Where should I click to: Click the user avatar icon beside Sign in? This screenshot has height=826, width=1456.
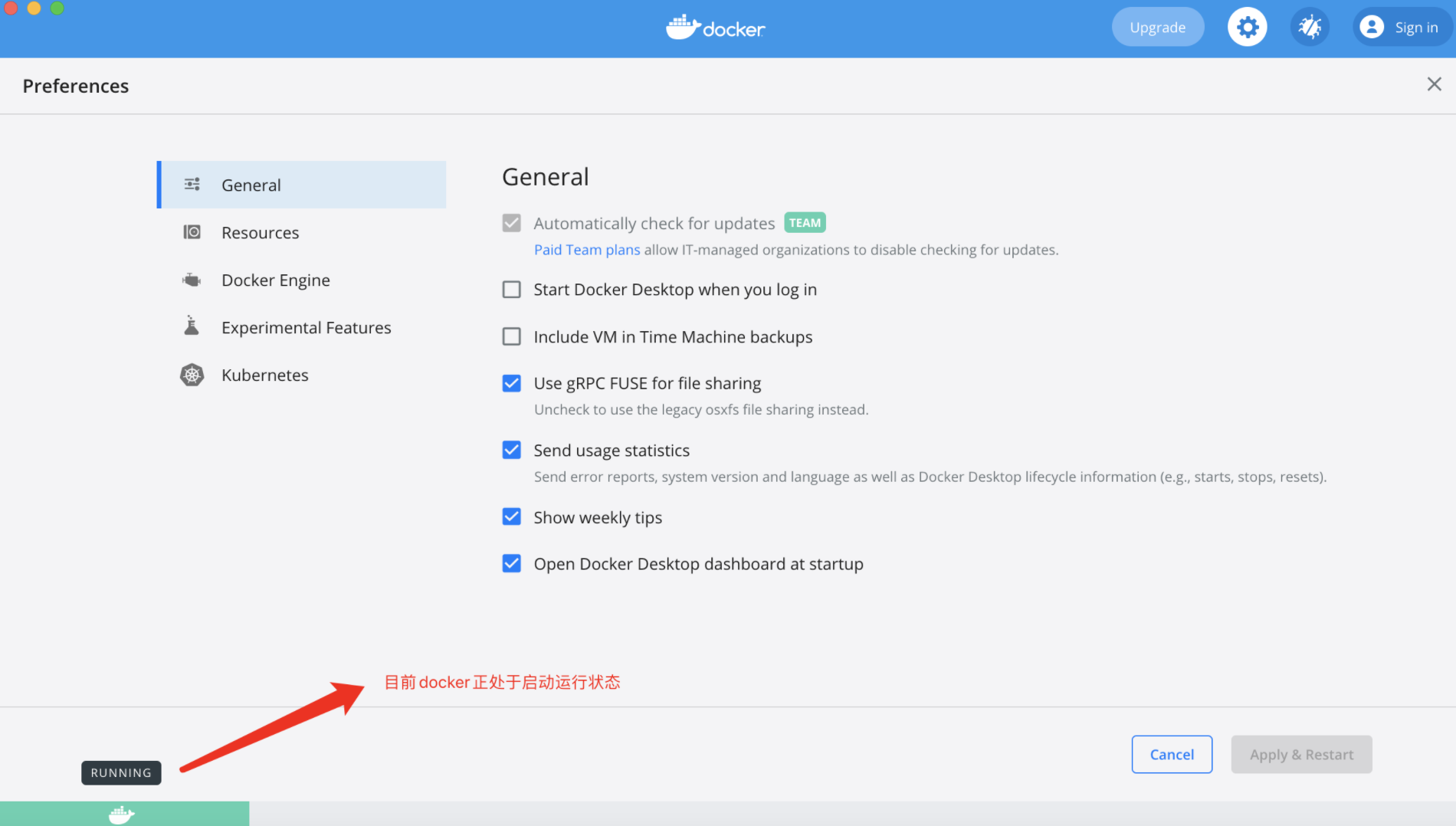point(1372,28)
